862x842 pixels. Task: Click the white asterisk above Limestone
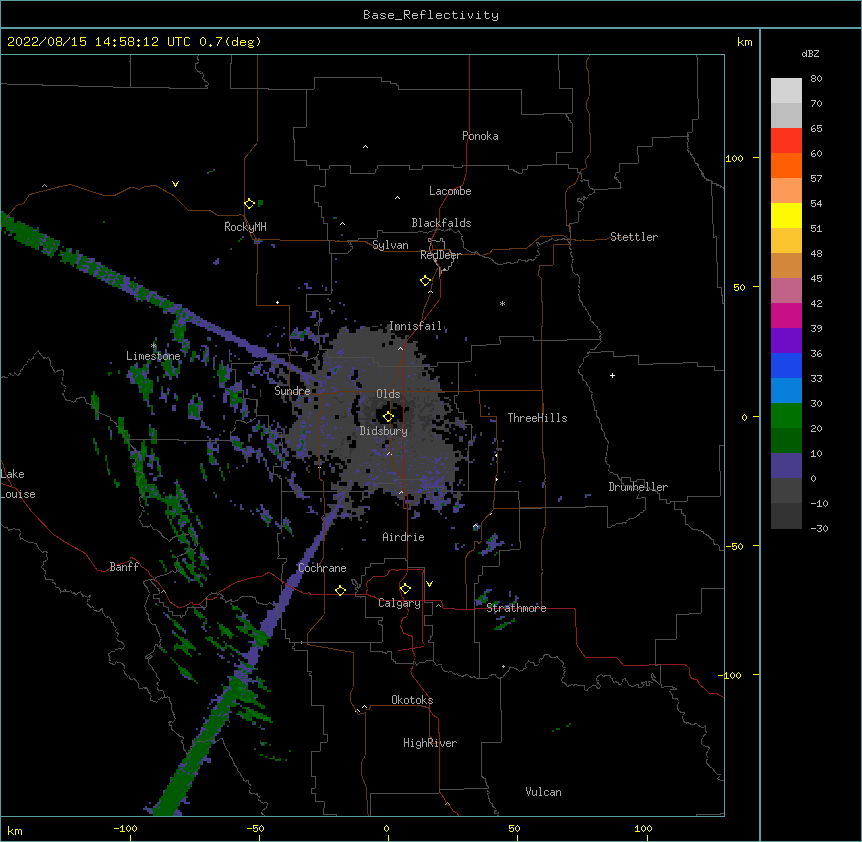click(153, 346)
